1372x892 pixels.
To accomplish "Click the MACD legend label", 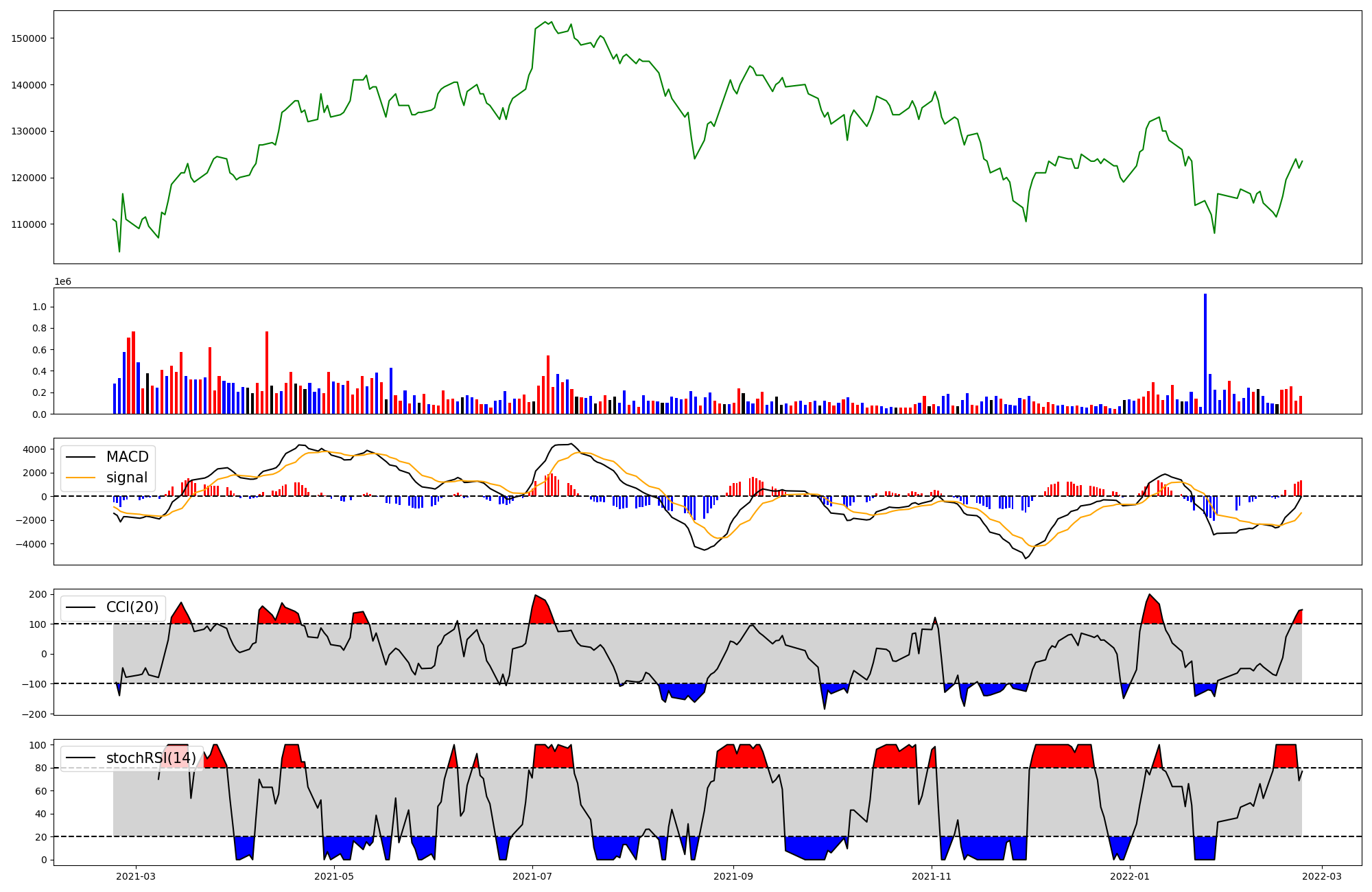I will click(x=127, y=457).
